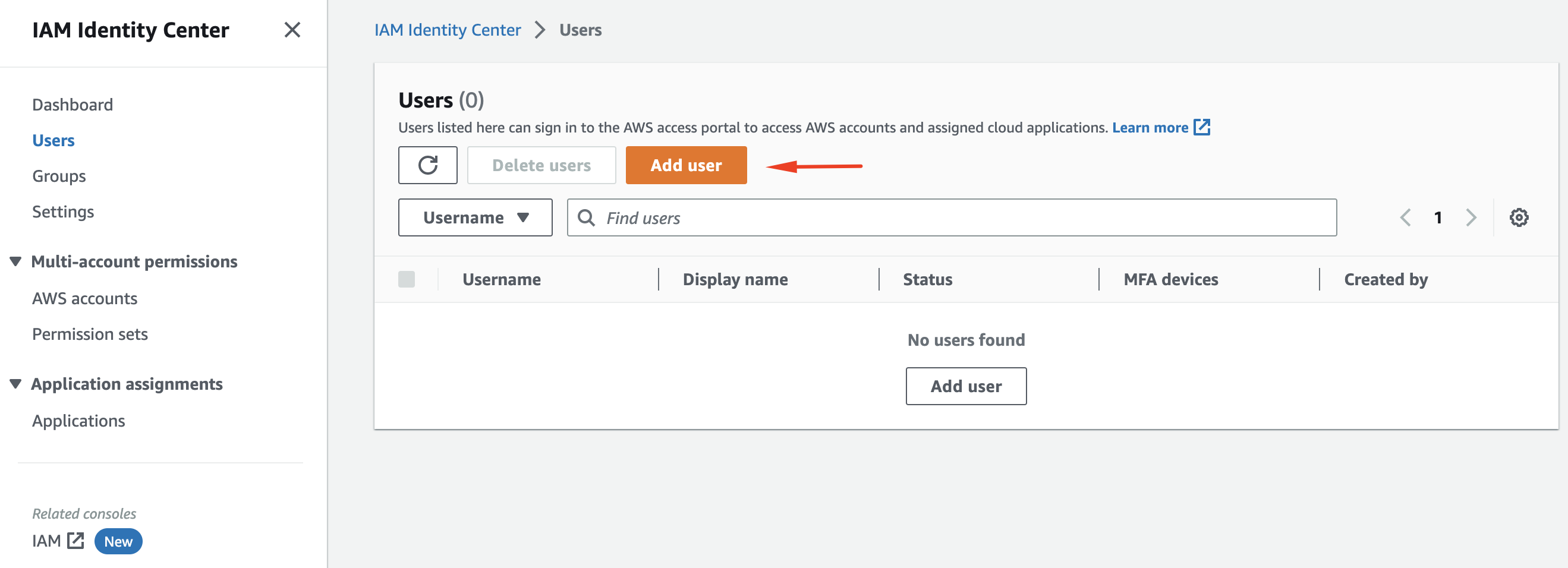Image resolution: width=1568 pixels, height=568 pixels.
Task: Go to previous page of users
Action: pyautogui.click(x=1406, y=217)
